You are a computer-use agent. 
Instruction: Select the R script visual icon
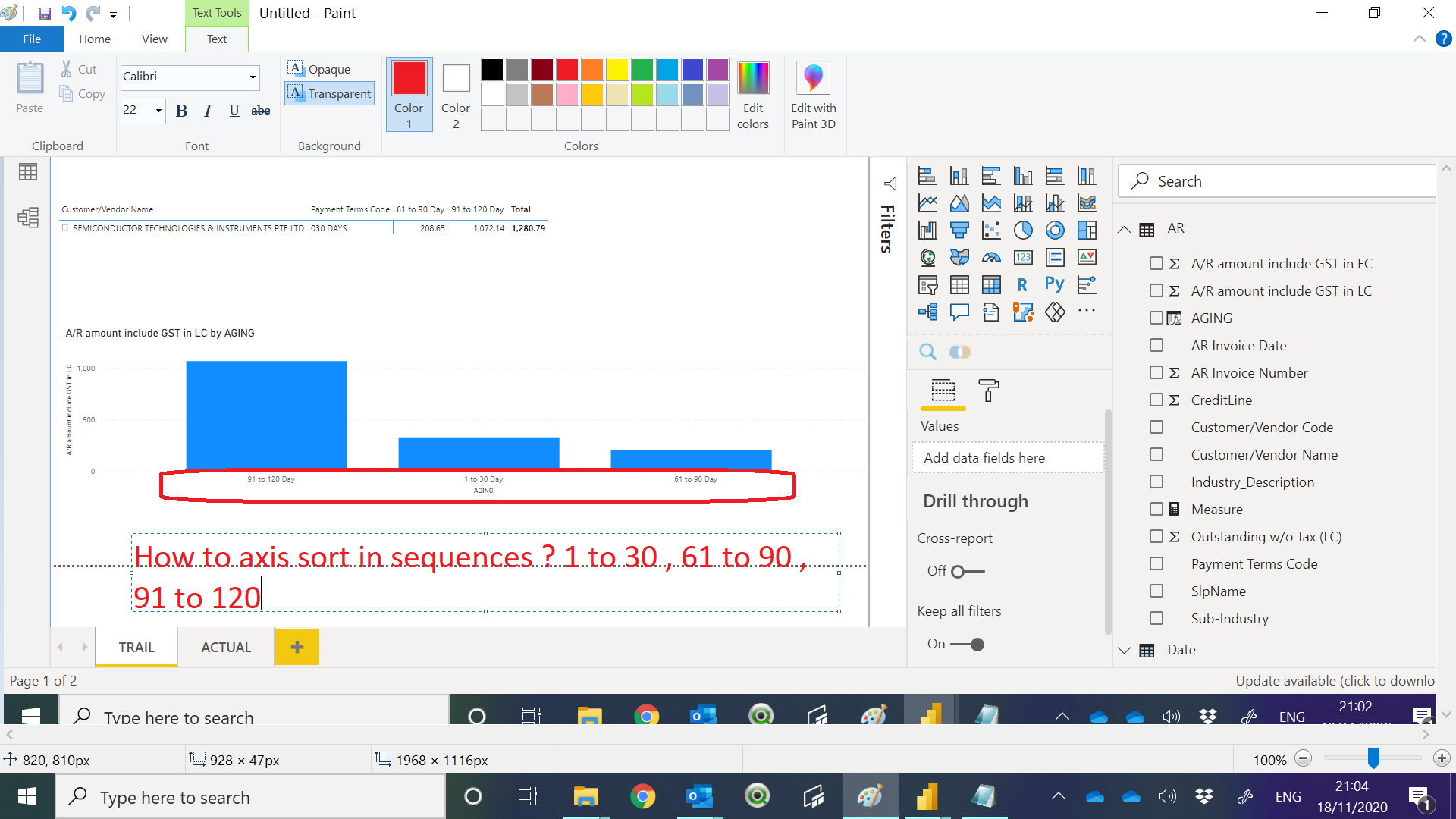(x=1023, y=284)
